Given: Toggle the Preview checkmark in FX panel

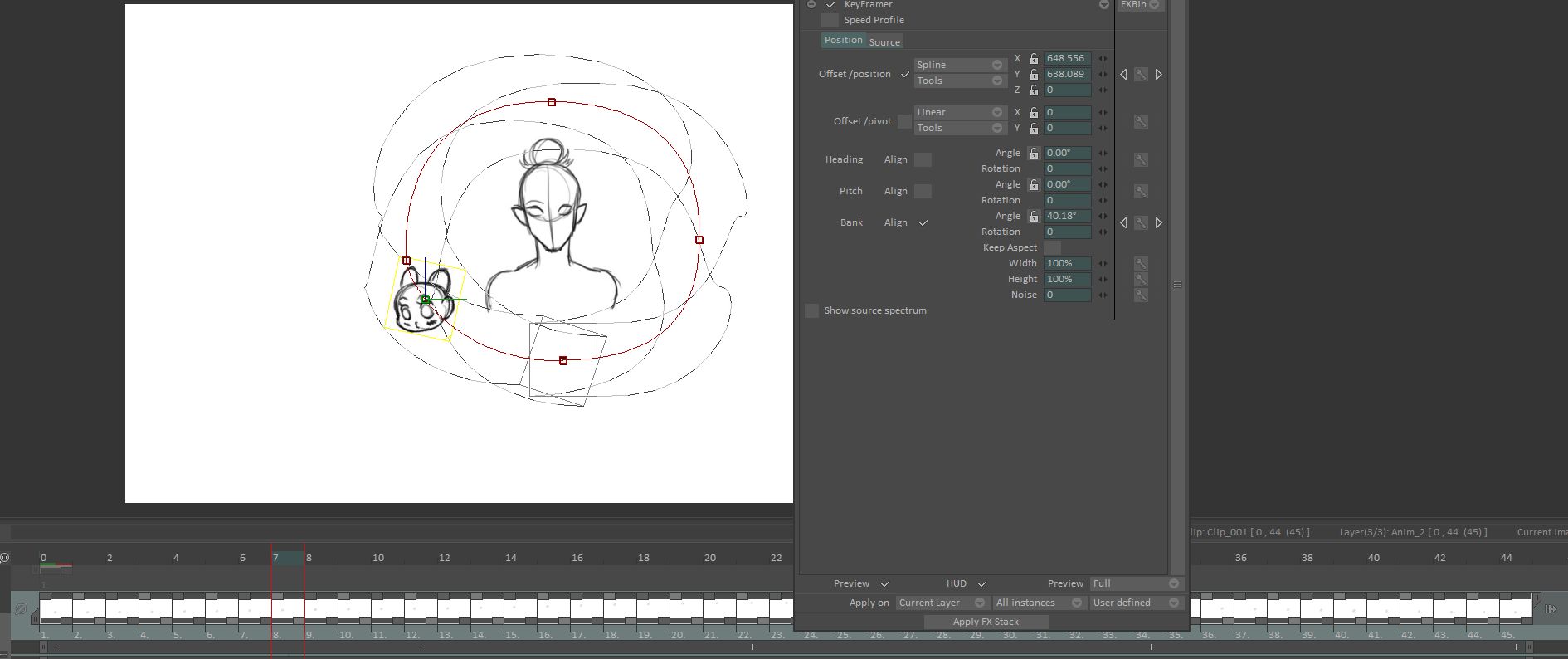Looking at the screenshot, I should [885, 583].
